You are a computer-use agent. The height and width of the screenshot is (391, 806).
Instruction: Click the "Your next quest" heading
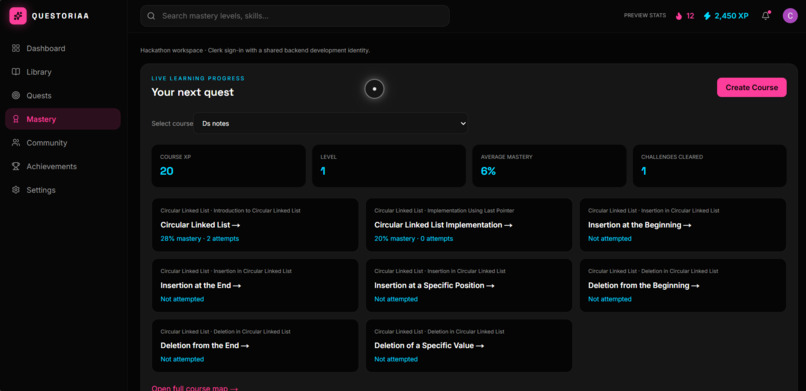(192, 92)
